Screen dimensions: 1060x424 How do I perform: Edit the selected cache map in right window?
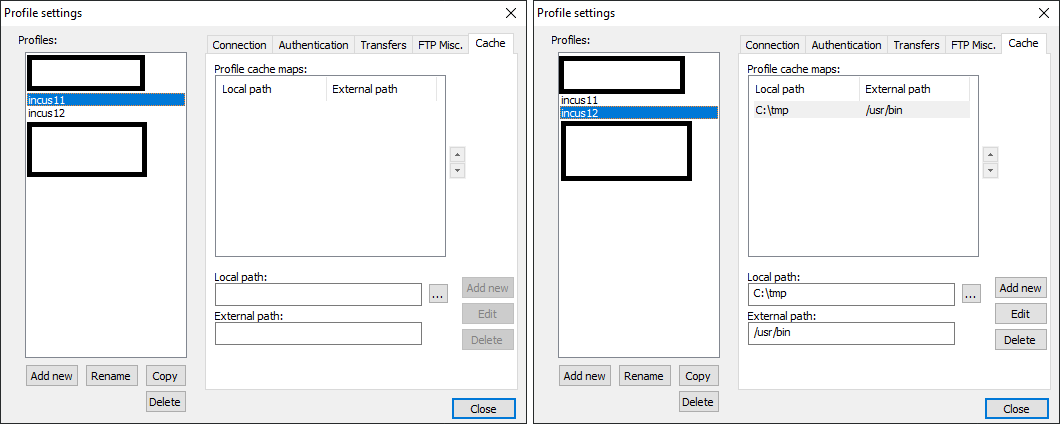pyautogui.click(x=1020, y=314)
